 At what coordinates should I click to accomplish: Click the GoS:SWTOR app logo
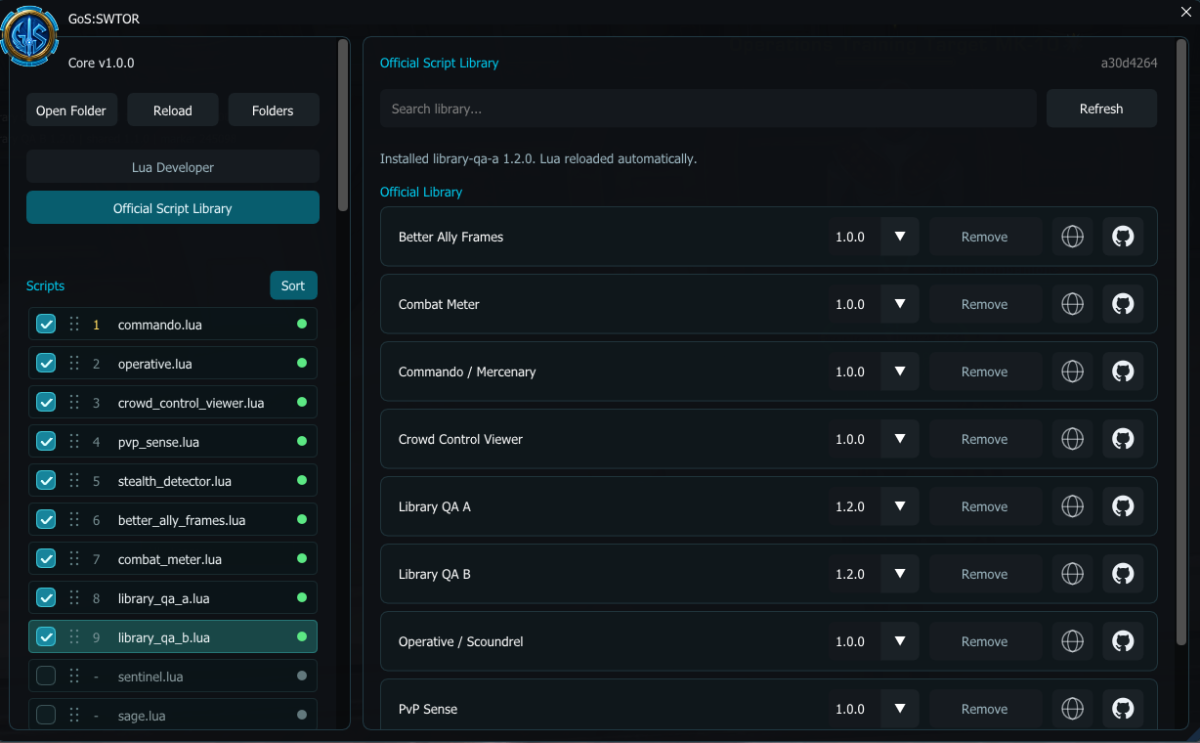pos(30,36)
